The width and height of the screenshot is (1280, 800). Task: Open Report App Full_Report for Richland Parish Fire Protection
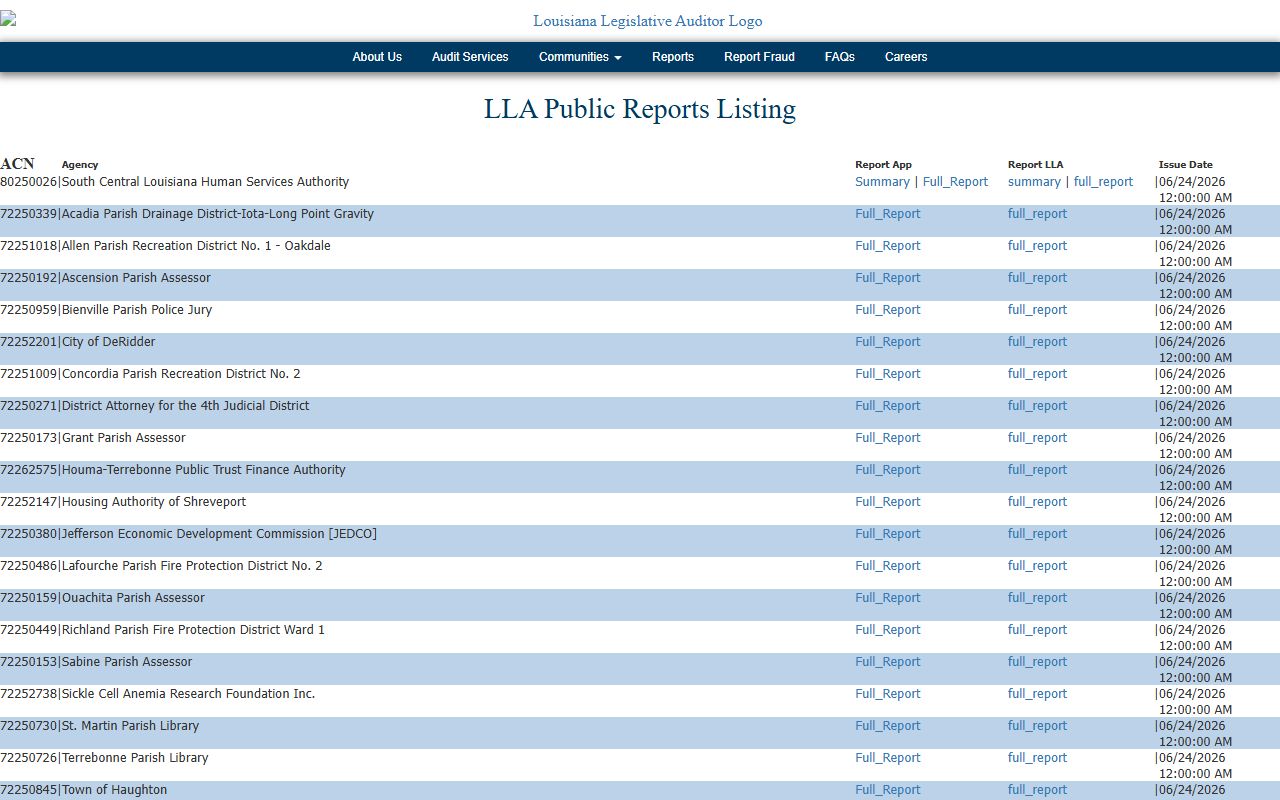[888, 630]
